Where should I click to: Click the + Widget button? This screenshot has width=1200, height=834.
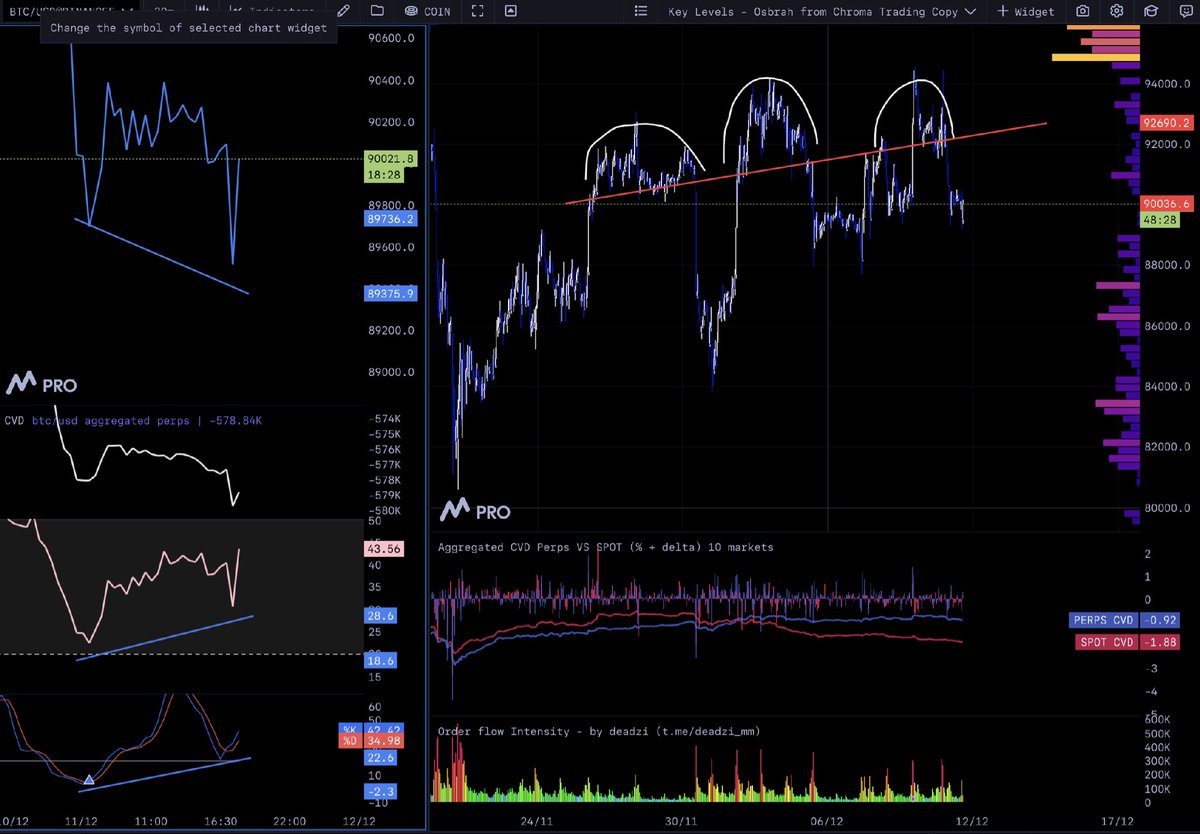tap(1026, 12)
